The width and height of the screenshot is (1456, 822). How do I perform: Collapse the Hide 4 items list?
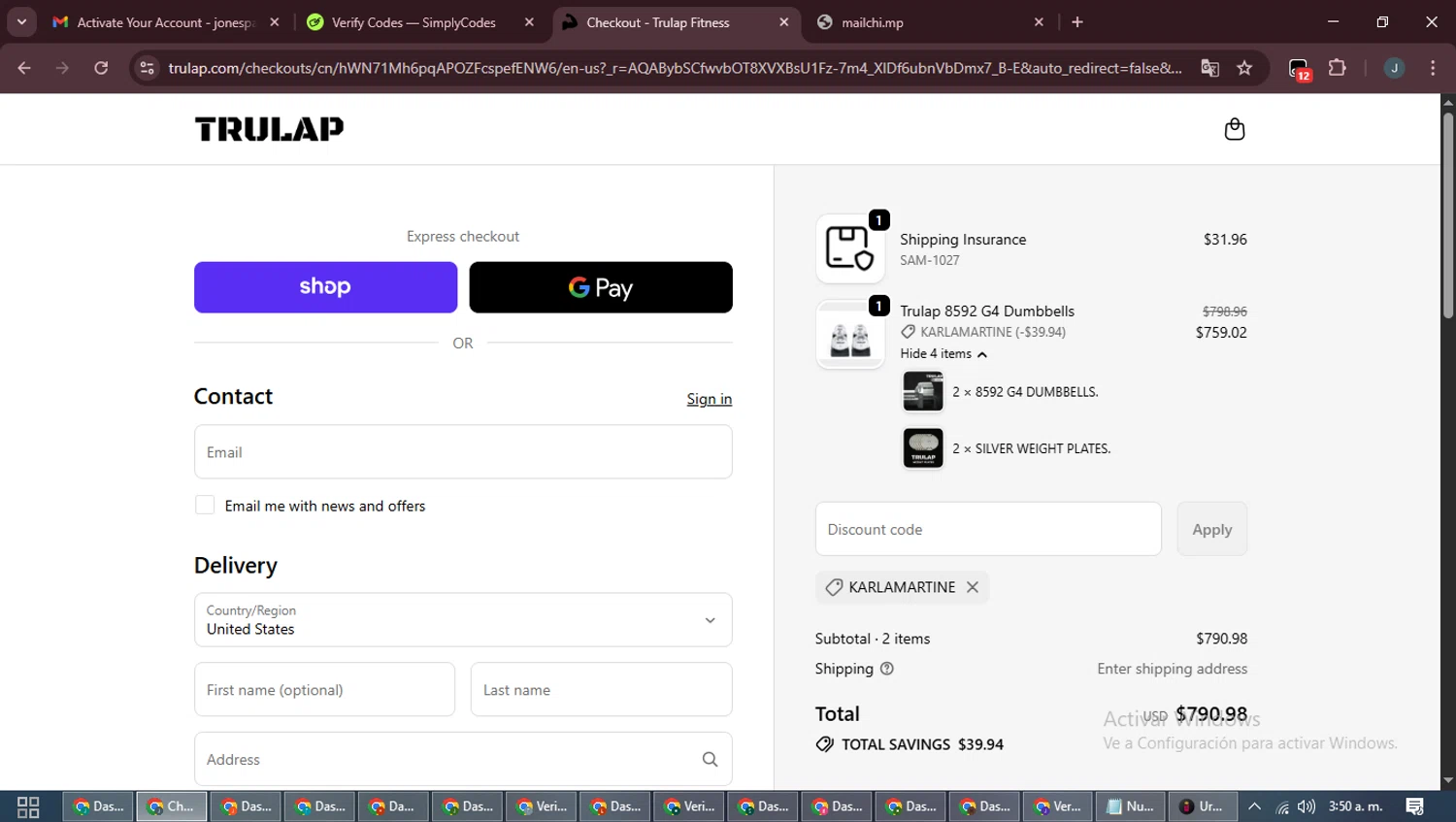943,354
